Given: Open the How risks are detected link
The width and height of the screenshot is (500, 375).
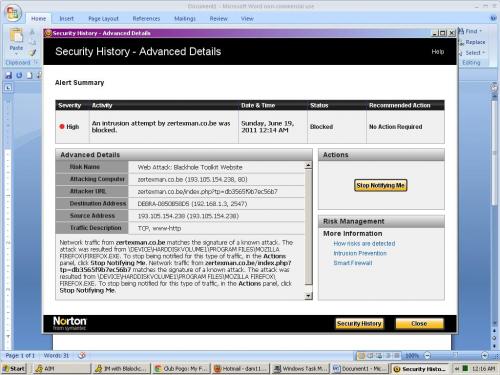Looking at the screenshot, I should click(364, 244).
